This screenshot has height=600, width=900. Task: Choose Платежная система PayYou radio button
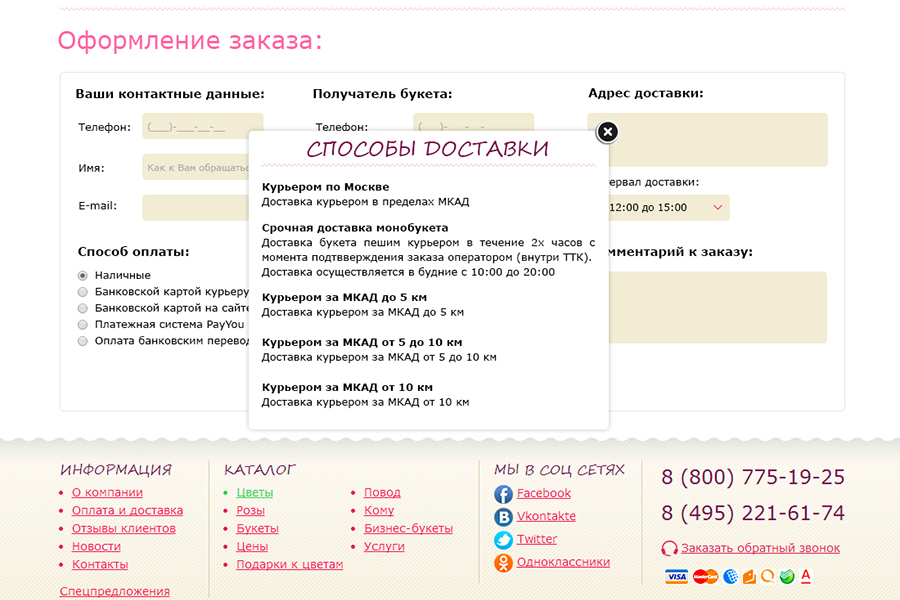pos(83,324)
